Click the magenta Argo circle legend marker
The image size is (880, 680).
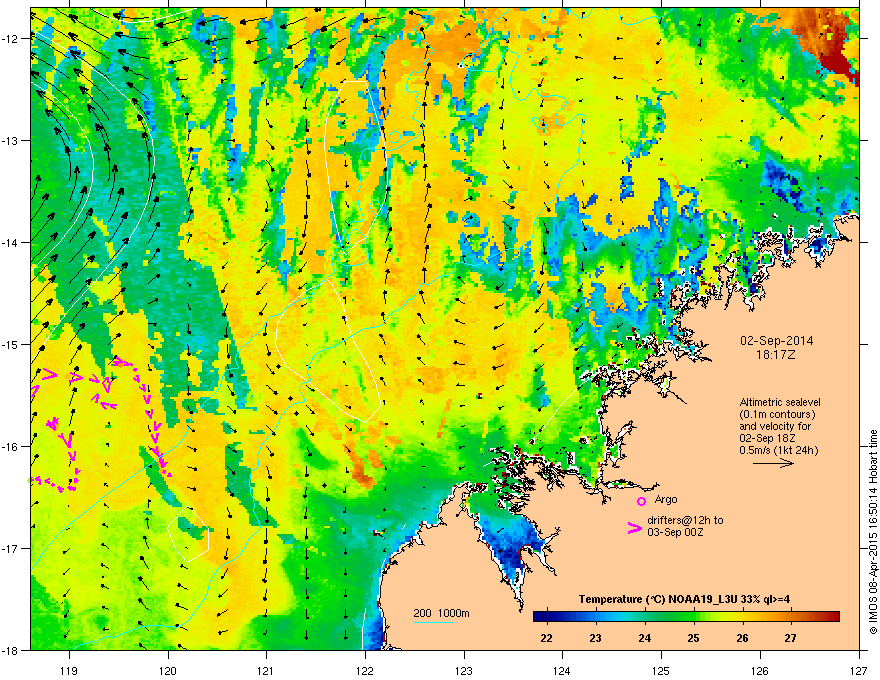641,501
